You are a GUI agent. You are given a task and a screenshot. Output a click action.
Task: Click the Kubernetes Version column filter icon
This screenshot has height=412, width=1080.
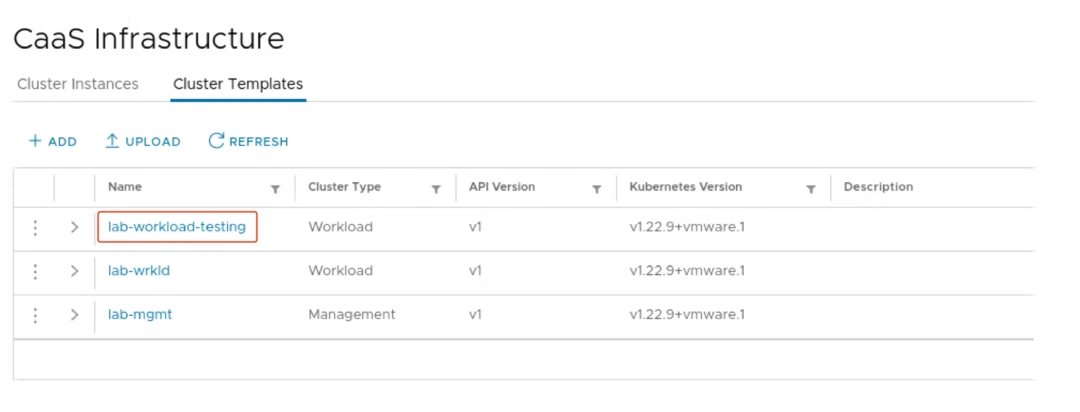[x=811, y=188]
